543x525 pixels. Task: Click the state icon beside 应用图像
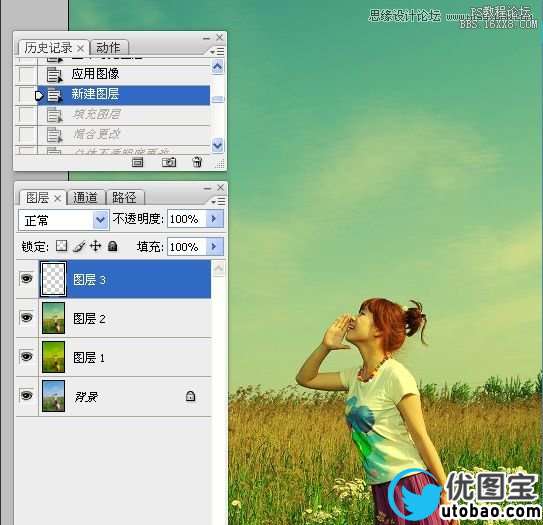coord(54,74)
